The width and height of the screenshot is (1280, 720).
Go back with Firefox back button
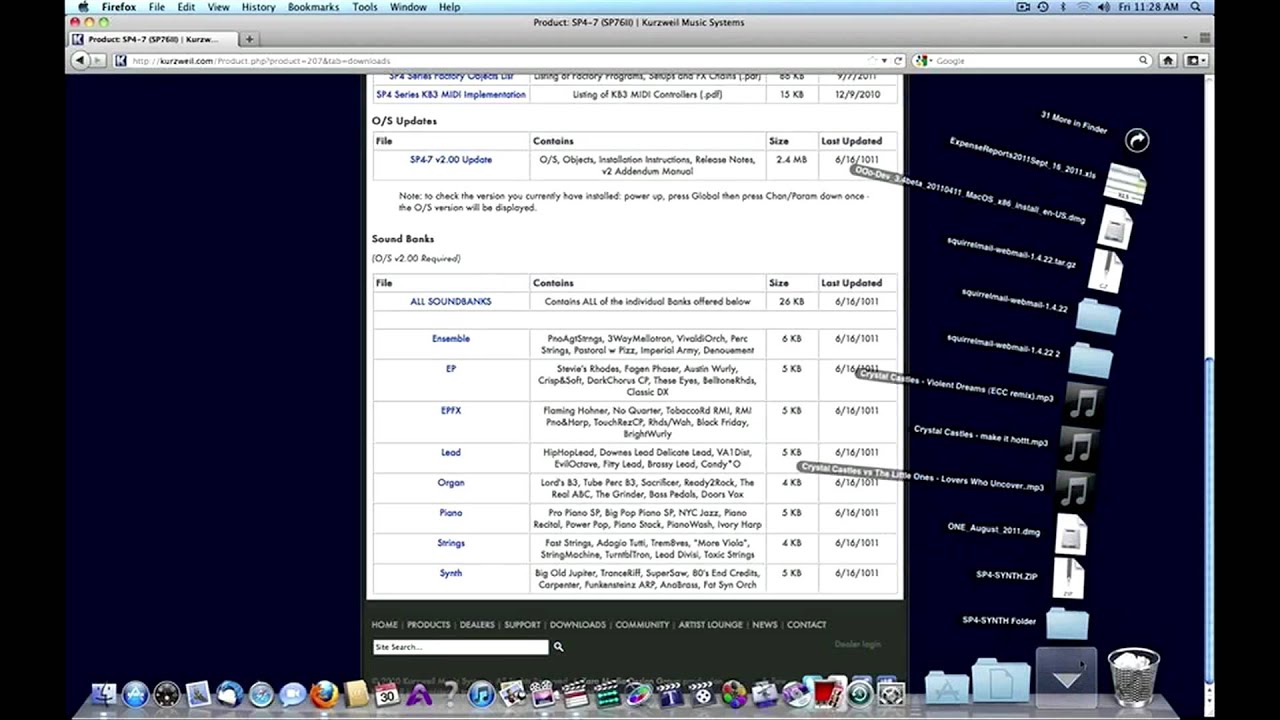pos(80,60)
